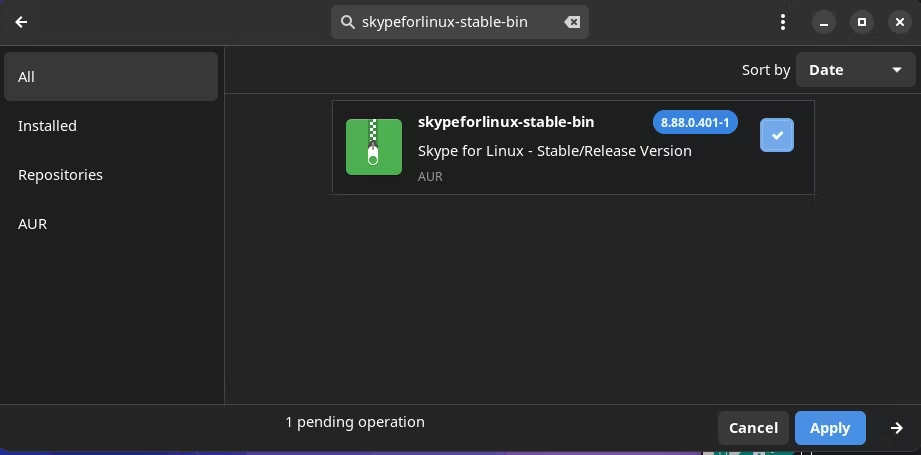Screen dimensions: 921x455
Task: Select the AUR category in sidebar
Action: [x=111, y=224]
